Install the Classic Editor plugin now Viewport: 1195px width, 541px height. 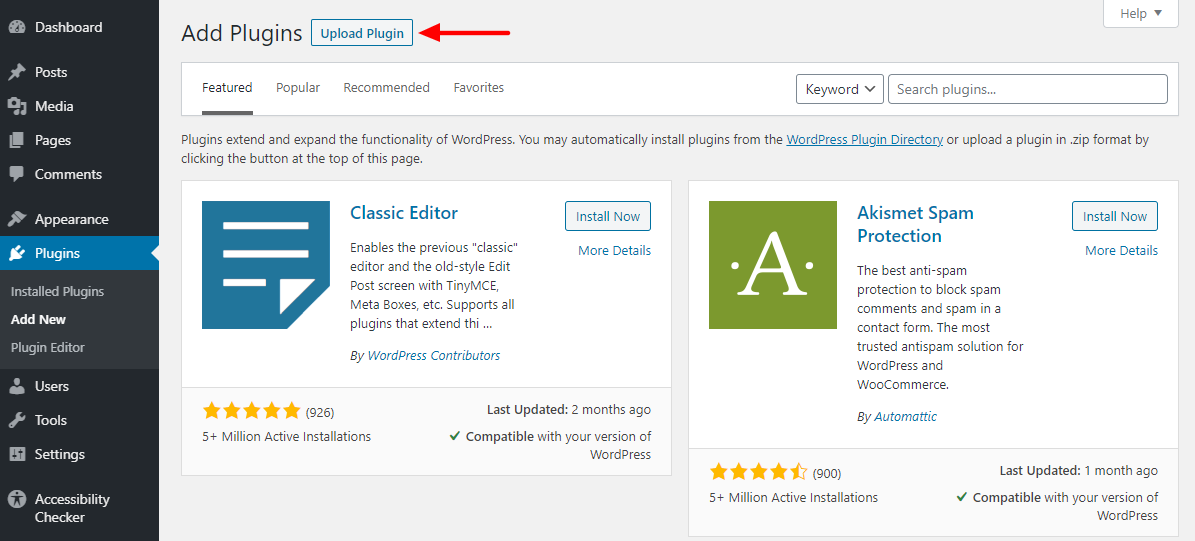pyautogui.click(x=608, y=216)
